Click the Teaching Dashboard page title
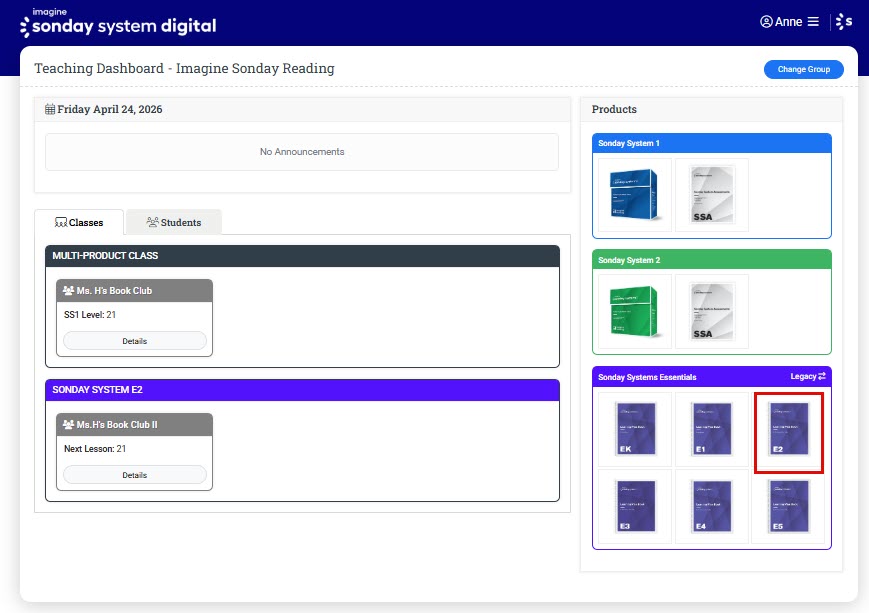Image resolution: width=869 pixels, height=613 pixels. (185, 68)
